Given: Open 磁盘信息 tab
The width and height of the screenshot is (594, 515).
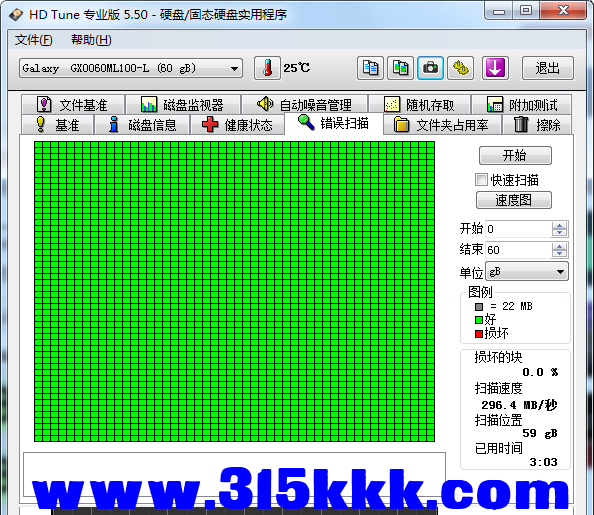Looking at the screenshot, I should click(142, 125).
